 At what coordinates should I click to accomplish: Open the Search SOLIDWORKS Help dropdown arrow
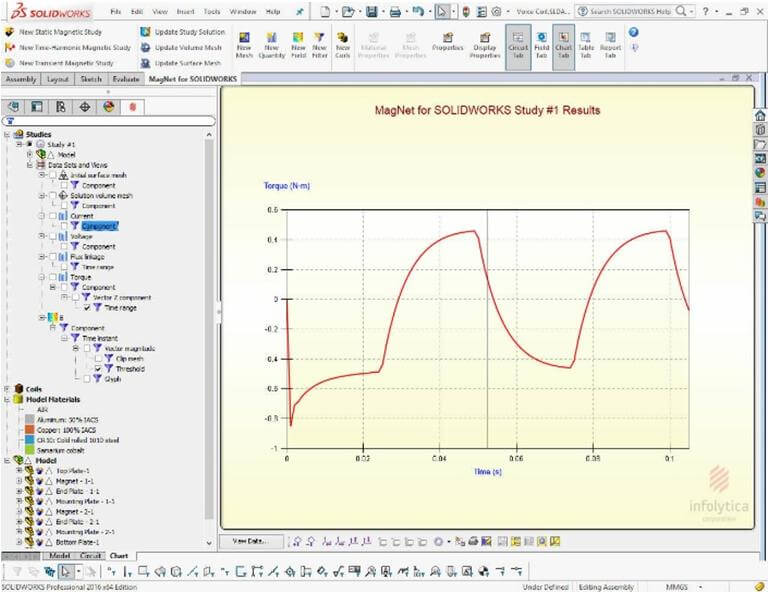click(x=692, y=11)
